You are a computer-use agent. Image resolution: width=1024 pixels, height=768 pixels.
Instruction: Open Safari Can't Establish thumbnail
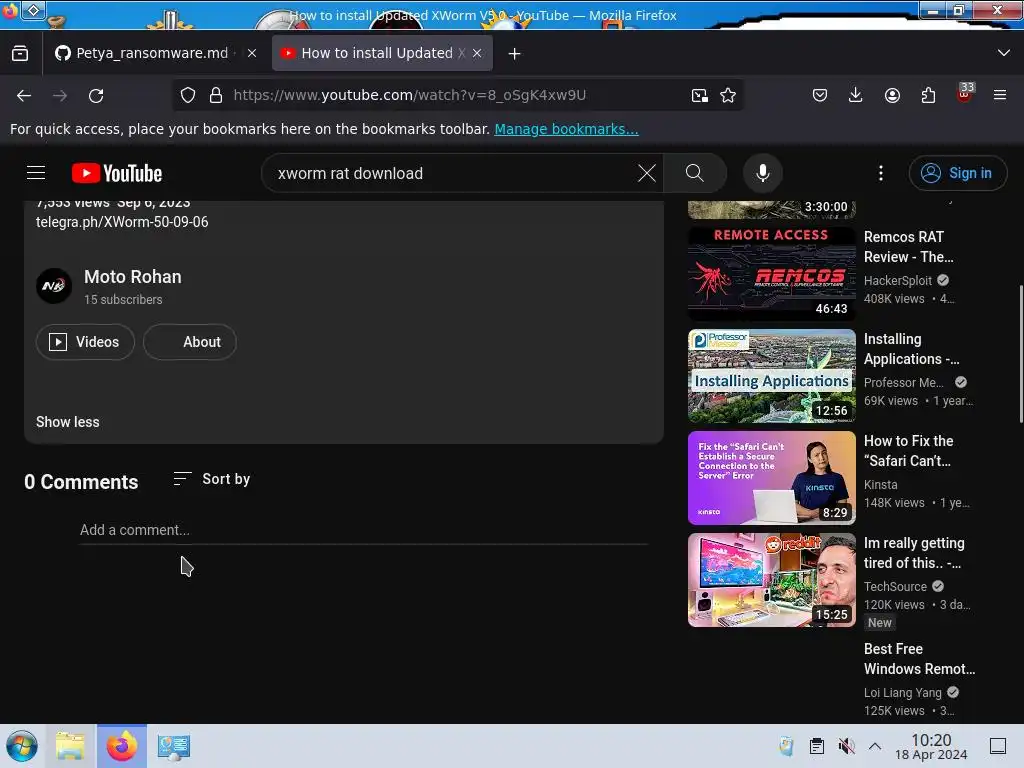click(x=771, y=477)
